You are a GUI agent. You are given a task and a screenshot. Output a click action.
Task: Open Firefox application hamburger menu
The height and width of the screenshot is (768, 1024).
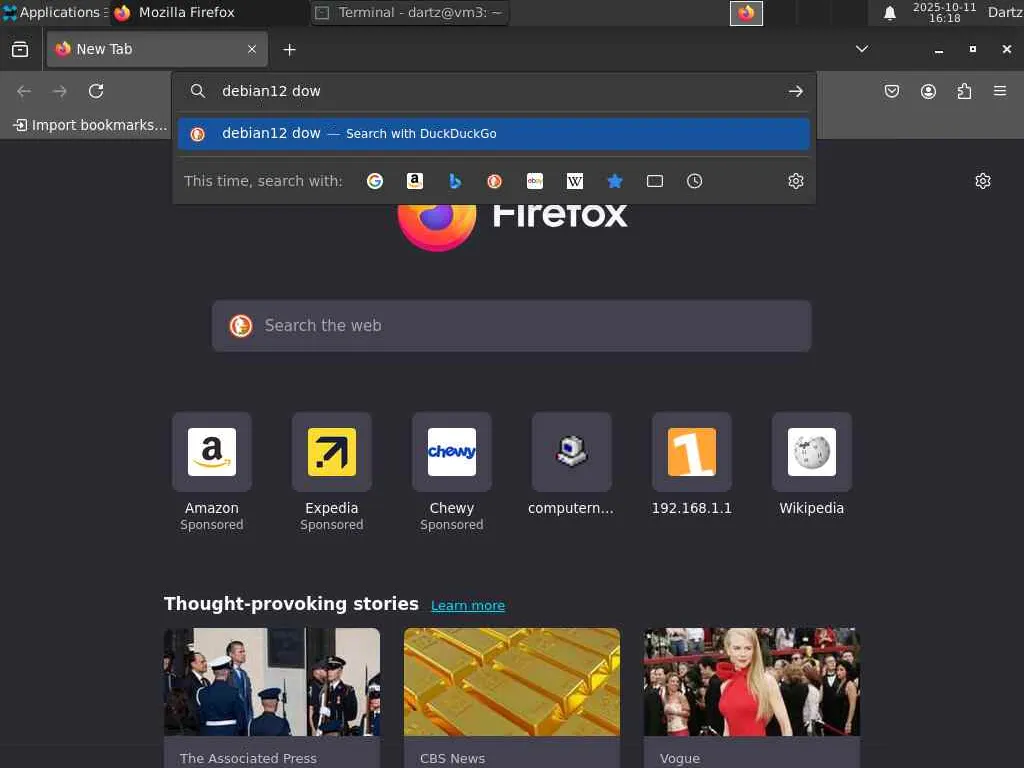pyautogui.click(x=1000, y=91)
